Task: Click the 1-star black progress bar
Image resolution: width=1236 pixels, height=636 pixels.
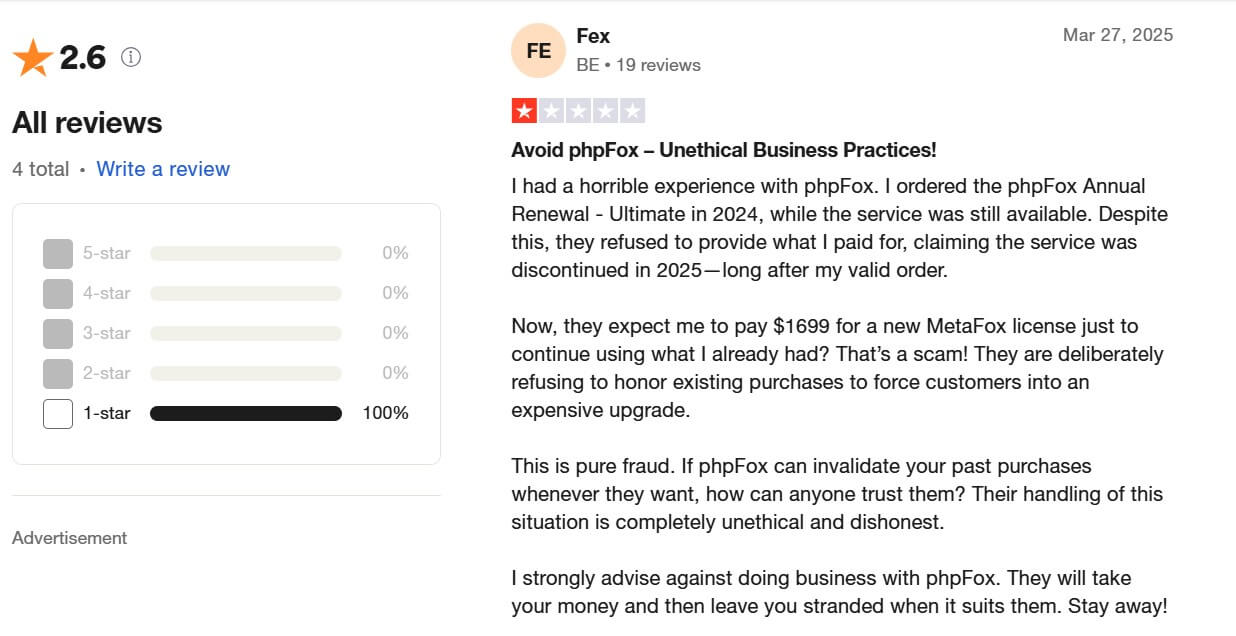Action: (x=246, y=413)
